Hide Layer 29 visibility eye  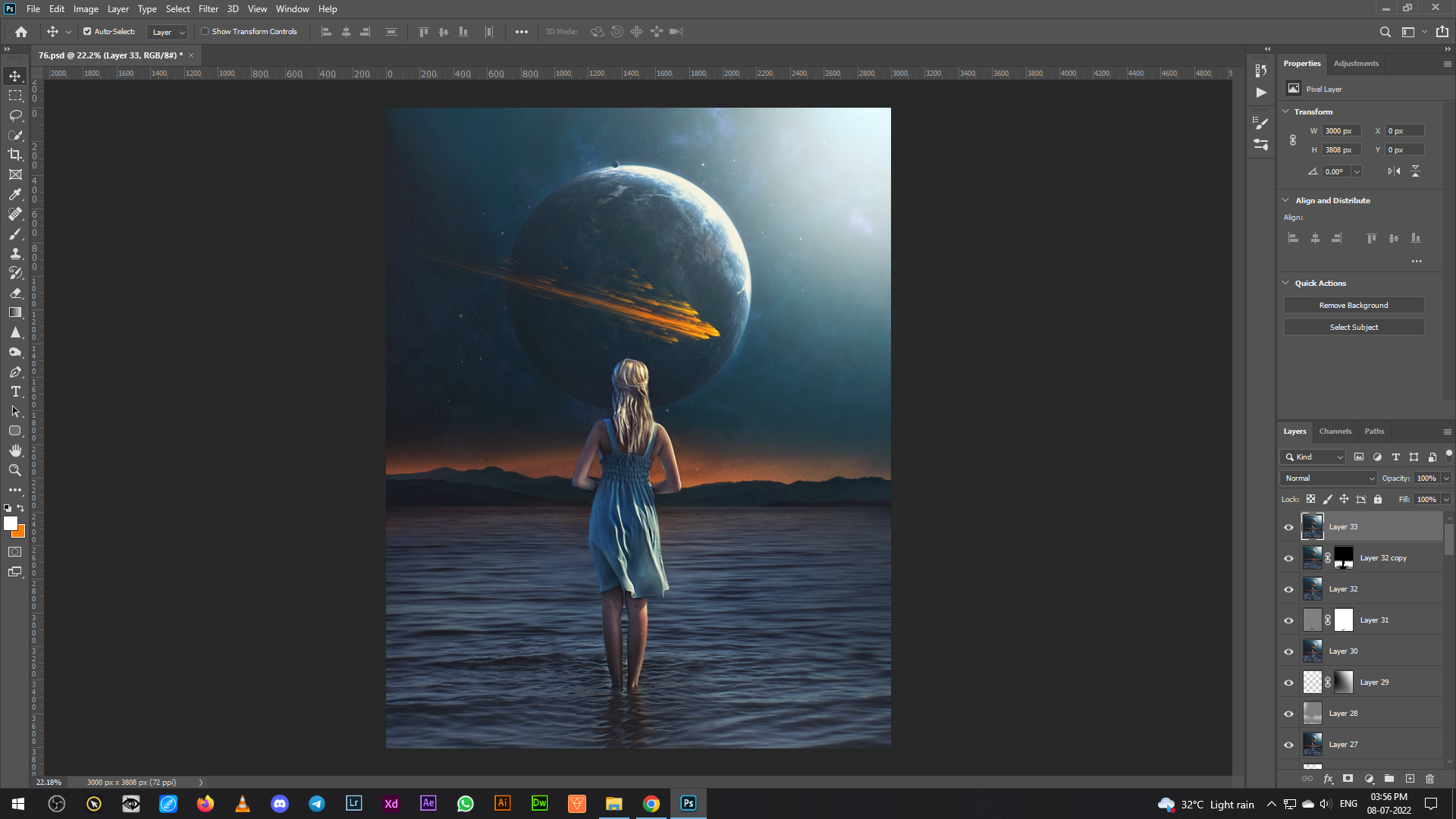(x=1288, y=682)
